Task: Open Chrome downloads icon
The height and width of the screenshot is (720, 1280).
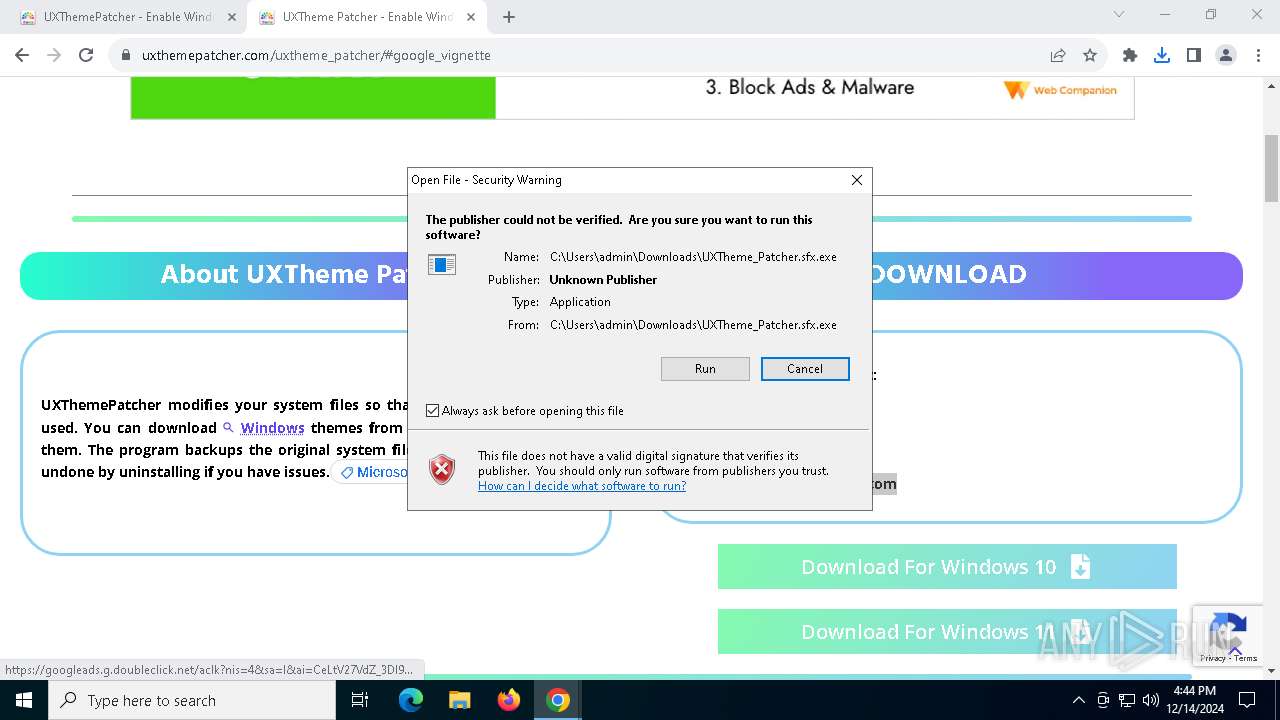Action: coord(1162,55)
